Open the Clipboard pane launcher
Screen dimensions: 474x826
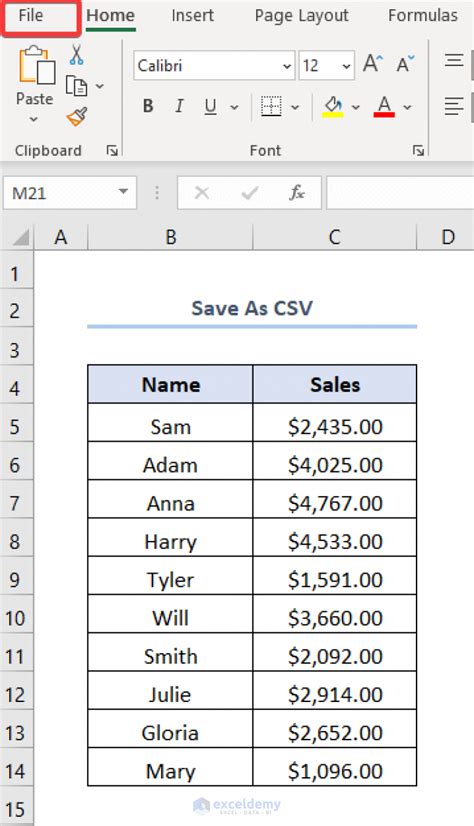[x=112, y=151]
